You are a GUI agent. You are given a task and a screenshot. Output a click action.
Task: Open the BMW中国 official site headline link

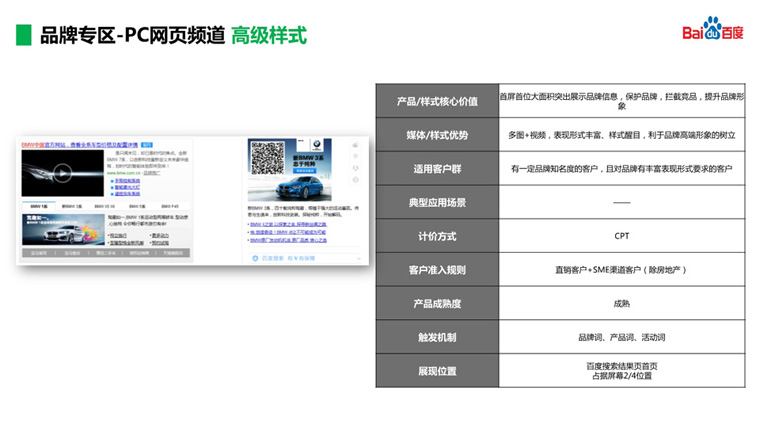click(x=80, y=144)
